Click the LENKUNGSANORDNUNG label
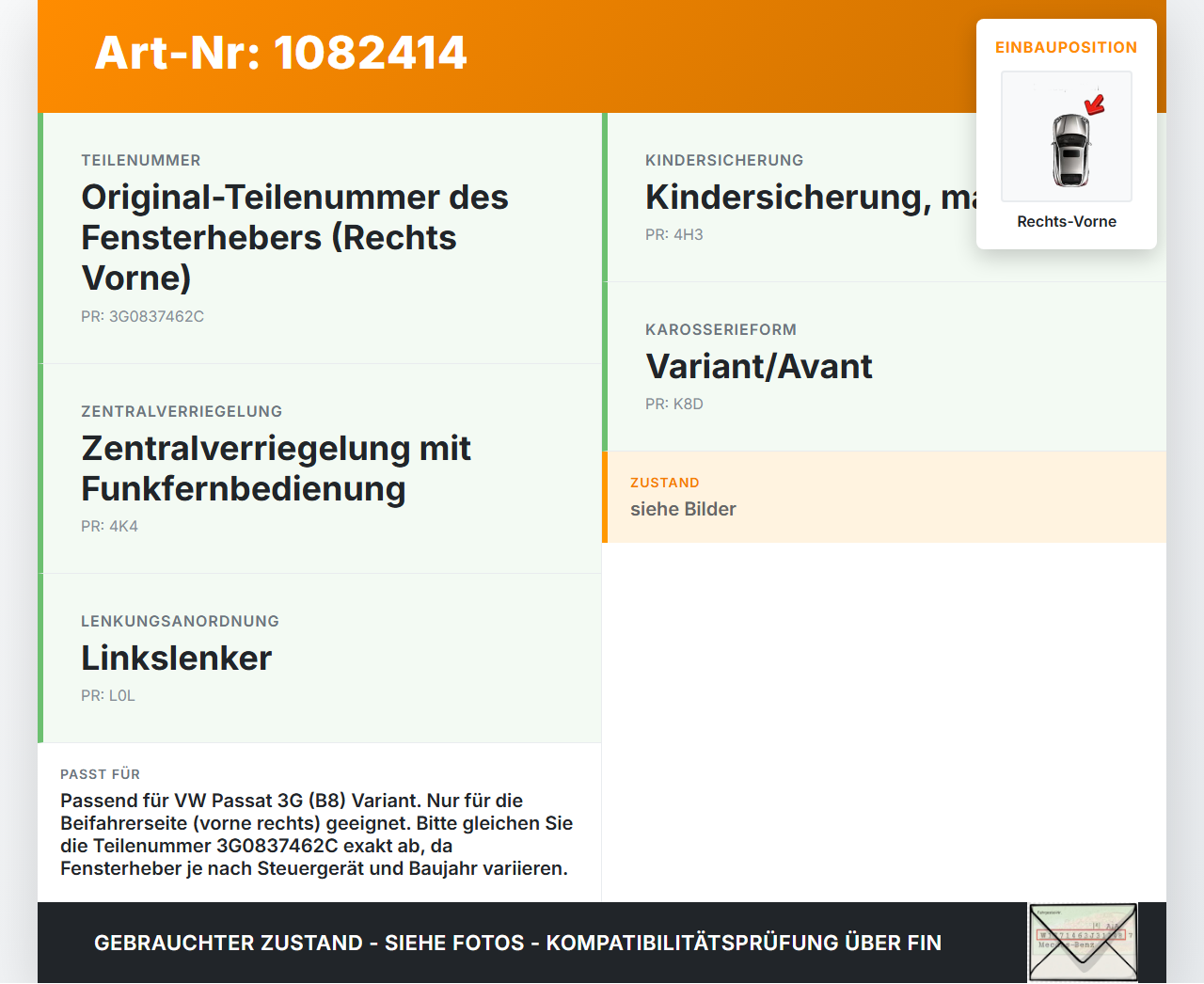The width and height of the screenshot is (1204, 984). pyautogui.click(x=180, y=621)
